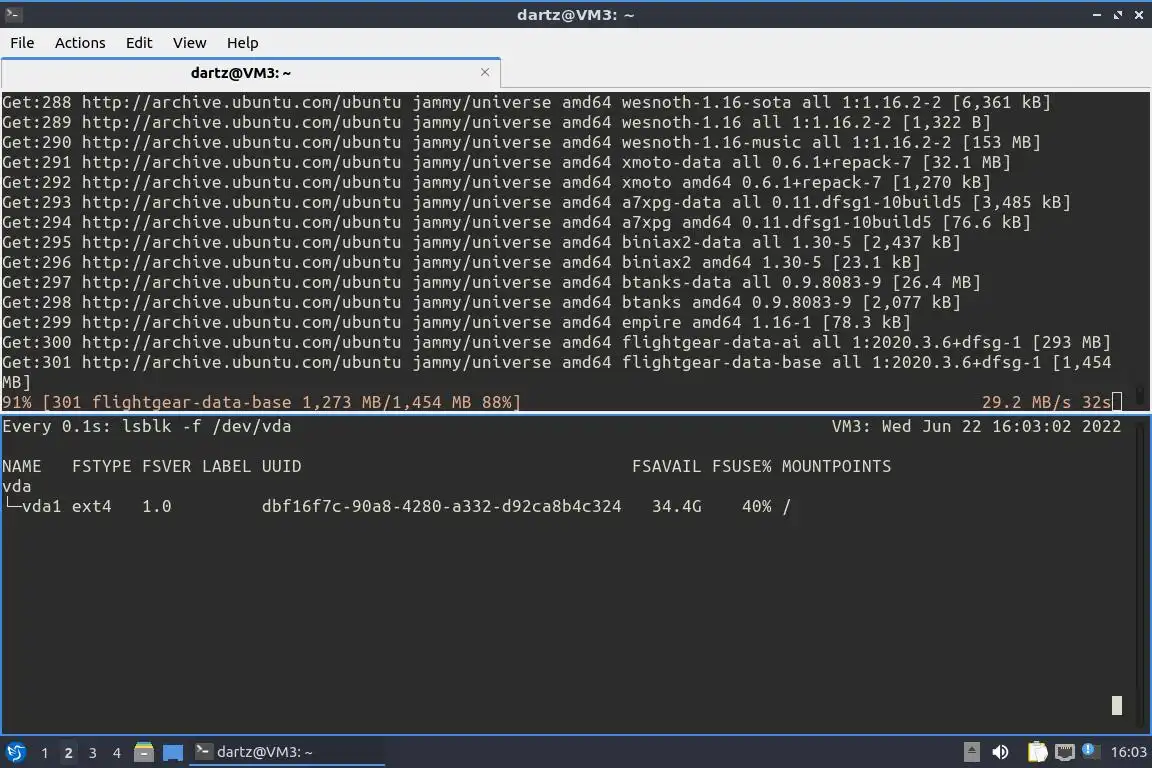Screen dimensions: 1152x768
Task: Click the FSAVAIL value 34.4G
Action: 677,506
